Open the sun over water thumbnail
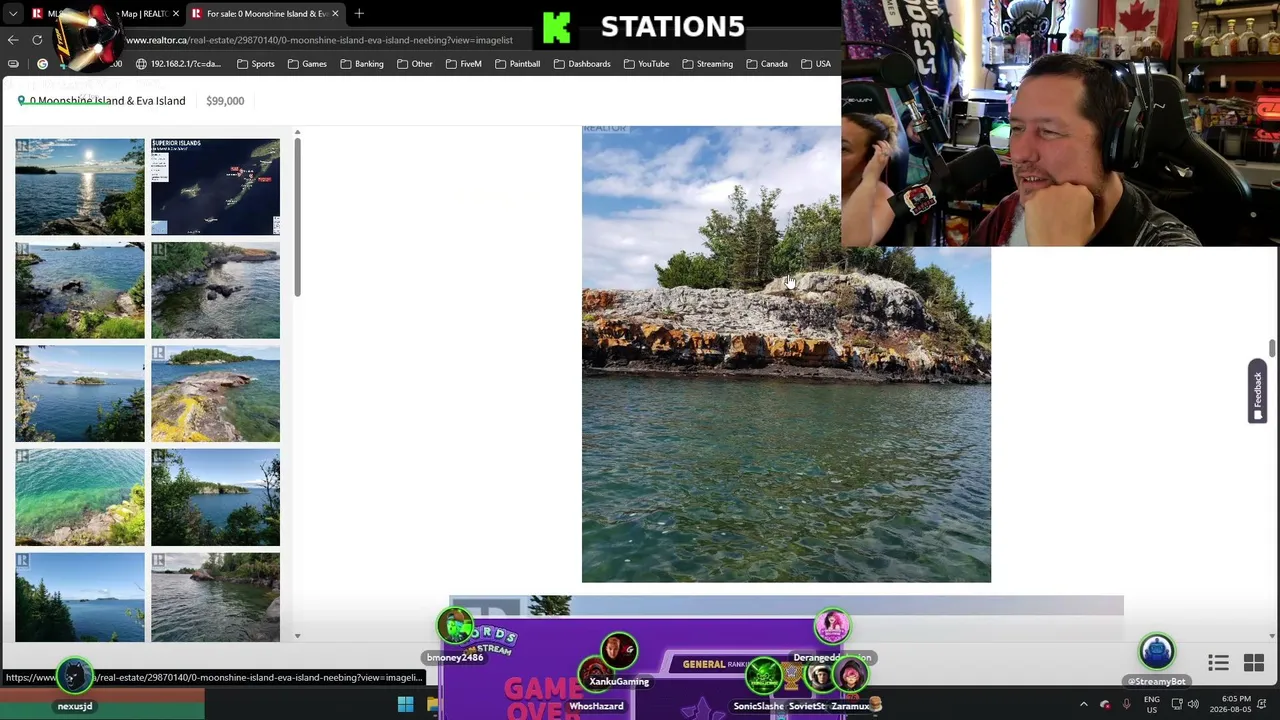The width and height of the screenshot is (1280, 720). [x=80, y=187]
